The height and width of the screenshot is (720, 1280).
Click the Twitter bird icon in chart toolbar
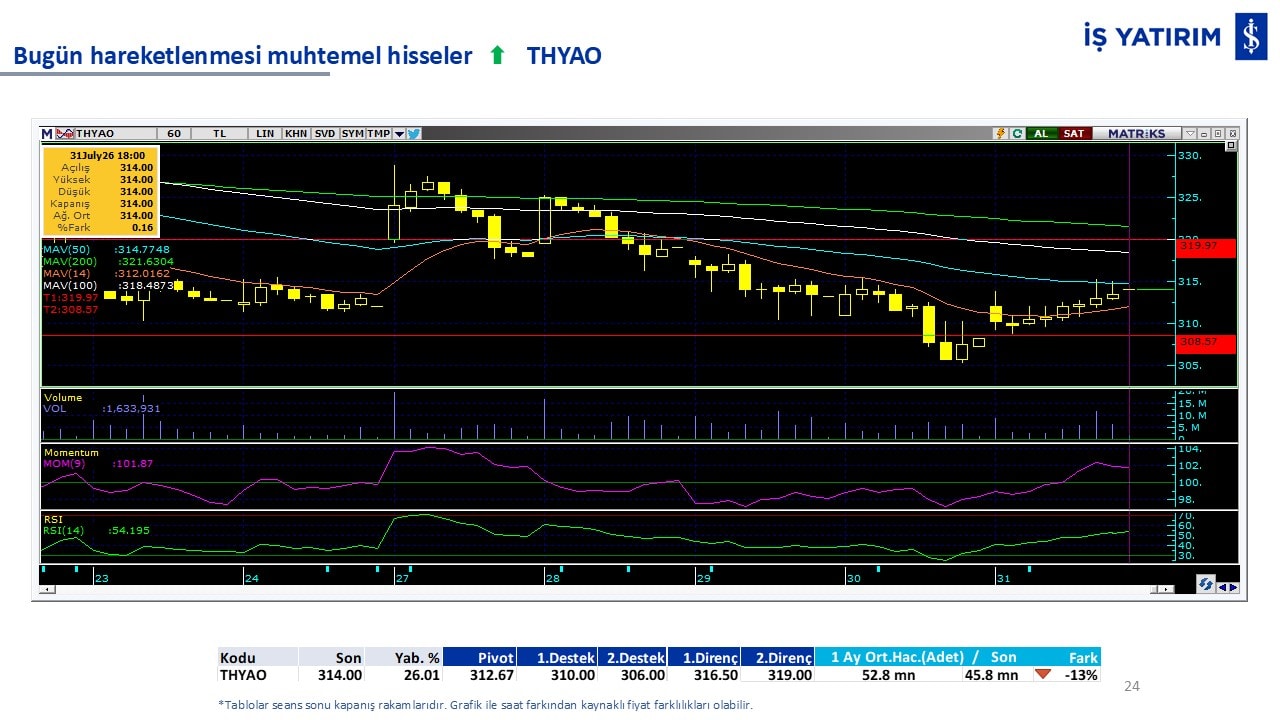pyautogui.click(x=413, y=133)
